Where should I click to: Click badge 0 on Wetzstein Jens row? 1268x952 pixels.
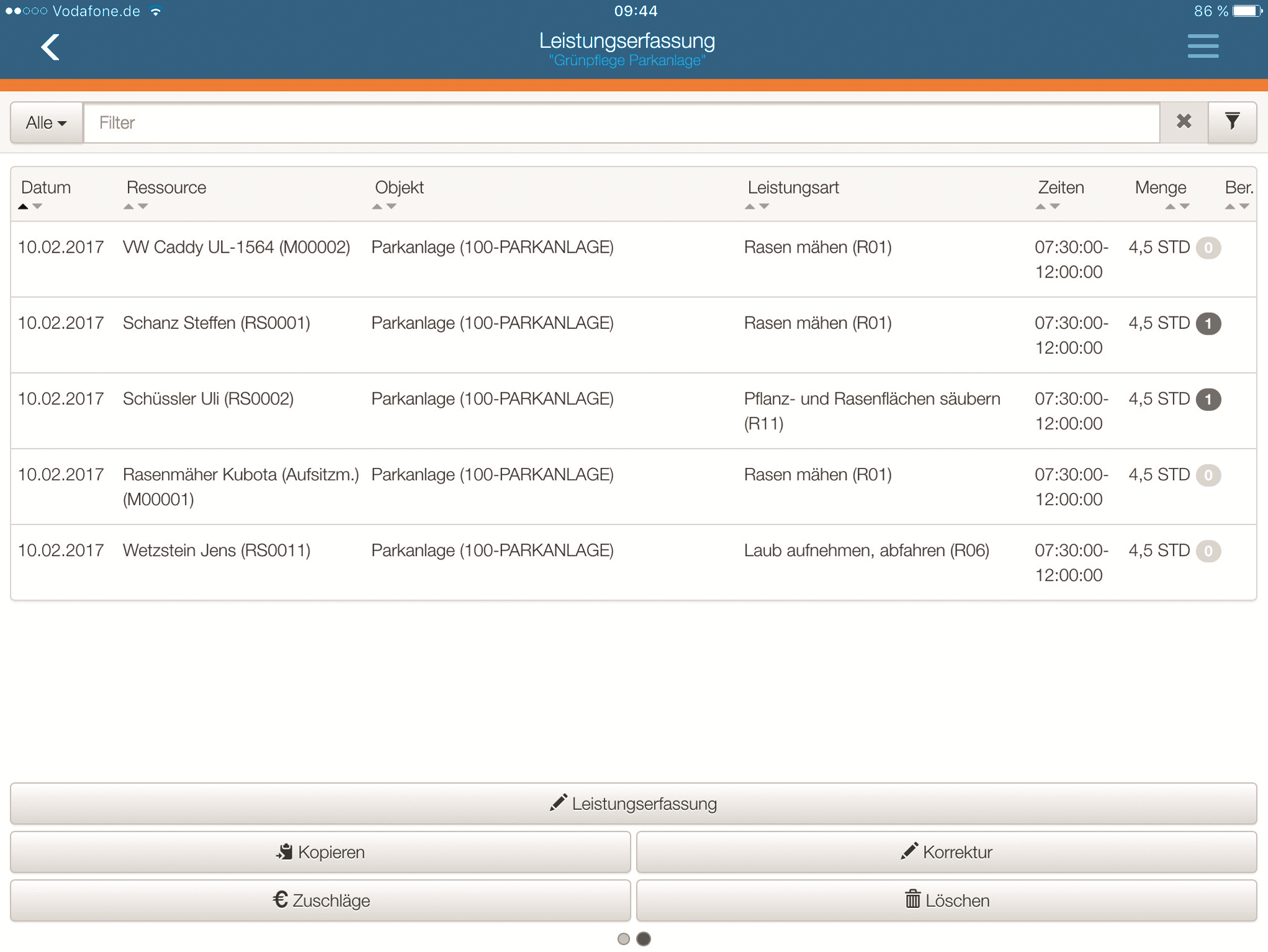1208,550
